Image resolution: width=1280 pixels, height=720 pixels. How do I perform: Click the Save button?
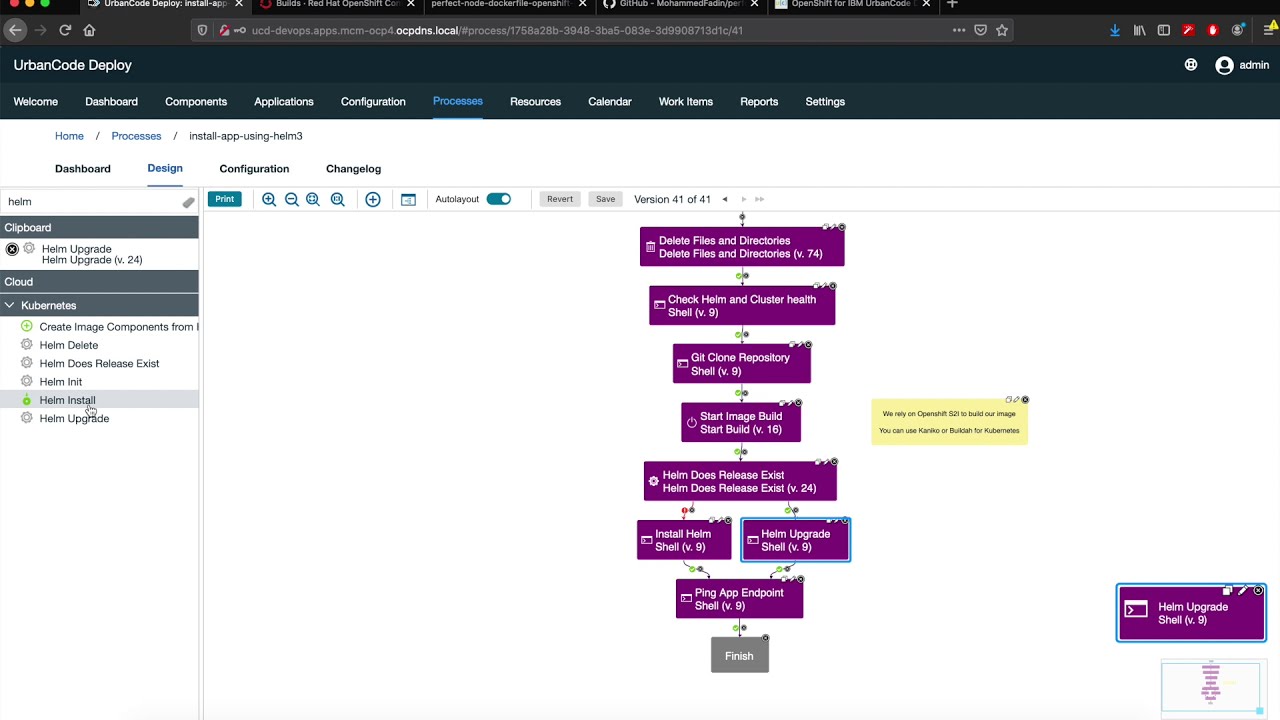tap(605, 199)
